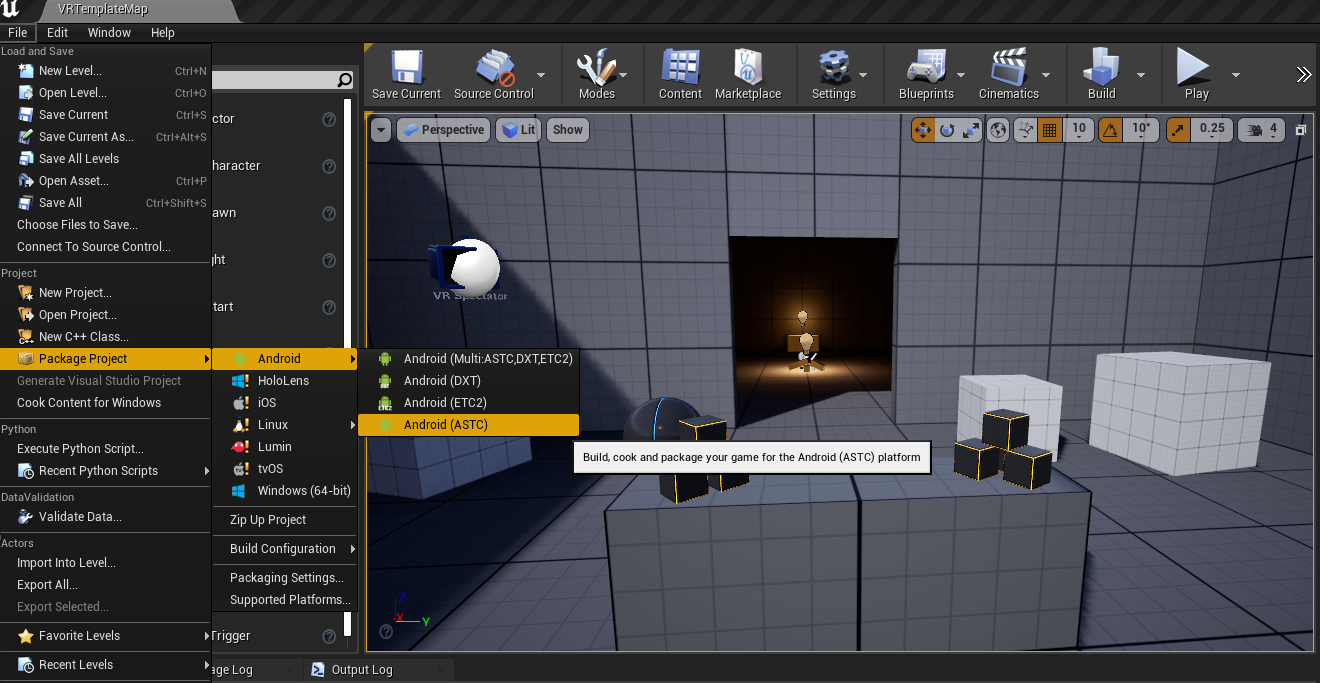Open Build options dropdown arrow
The image size is (1320, 683).
click(x=1141, y=75)
